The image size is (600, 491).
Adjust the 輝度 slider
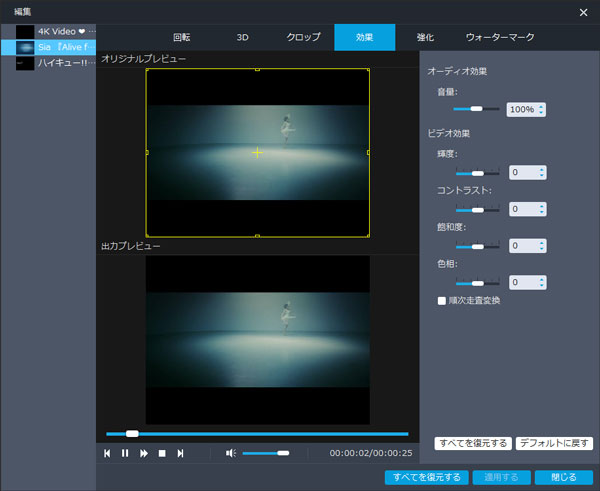pos(478,173)
